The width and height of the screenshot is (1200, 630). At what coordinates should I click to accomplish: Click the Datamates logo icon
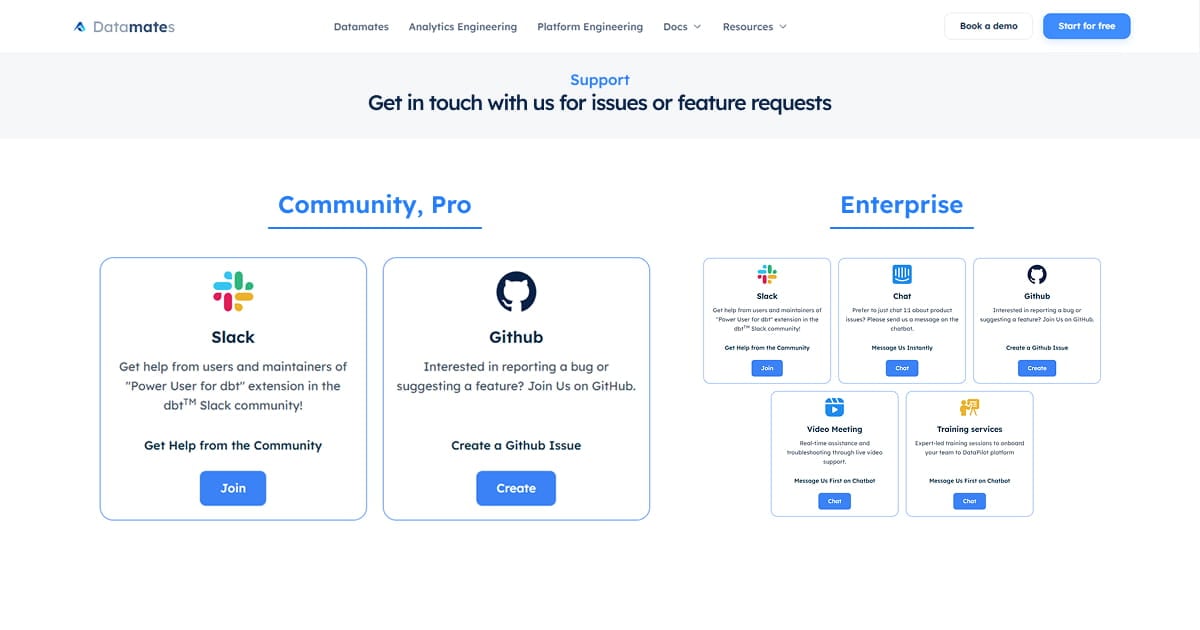pos(80,27)
